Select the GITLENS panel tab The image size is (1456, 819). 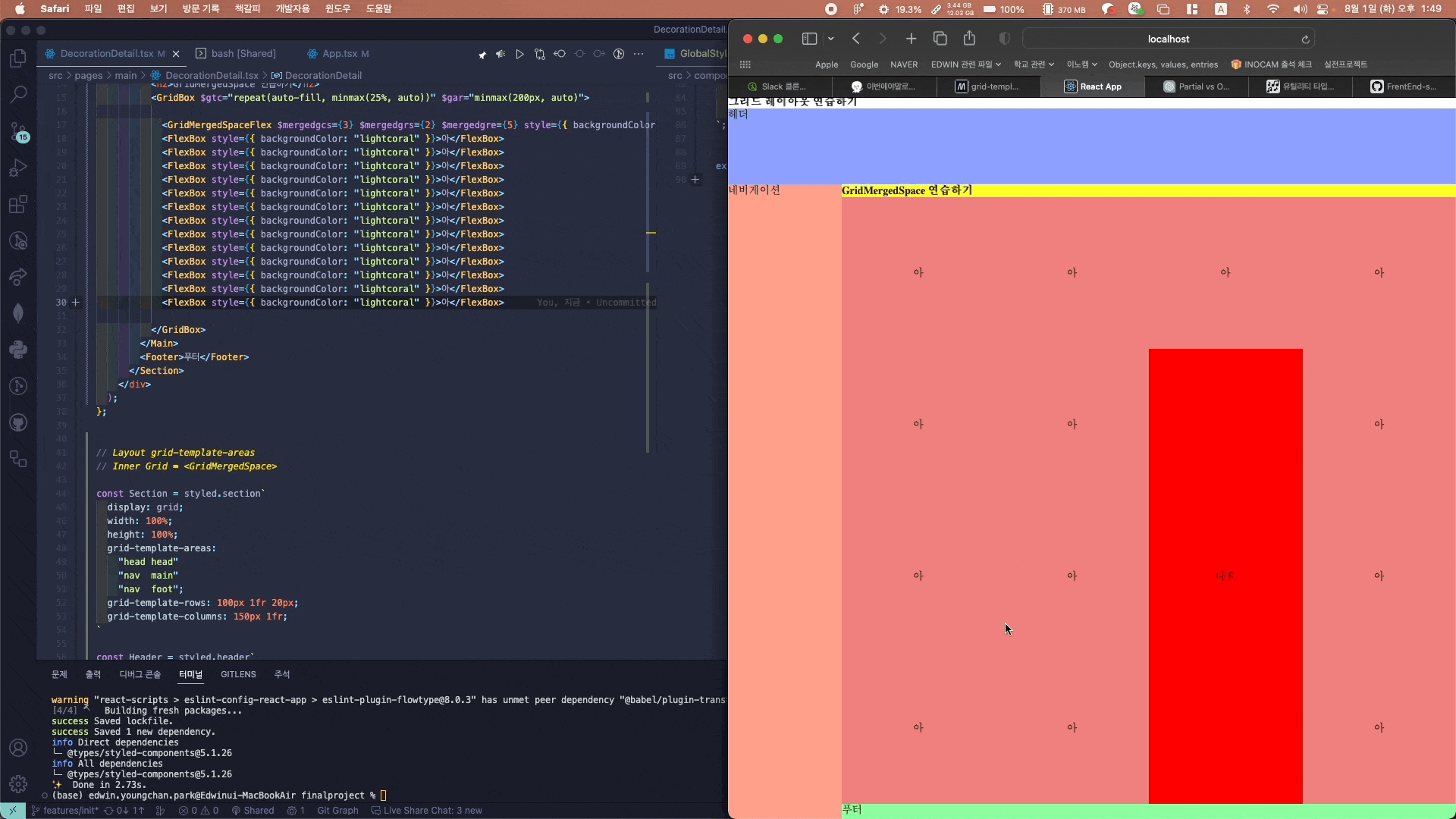click(238, 674)
